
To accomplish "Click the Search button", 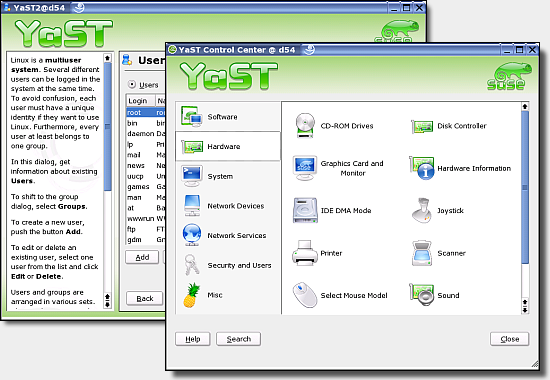I will [239, 339].
